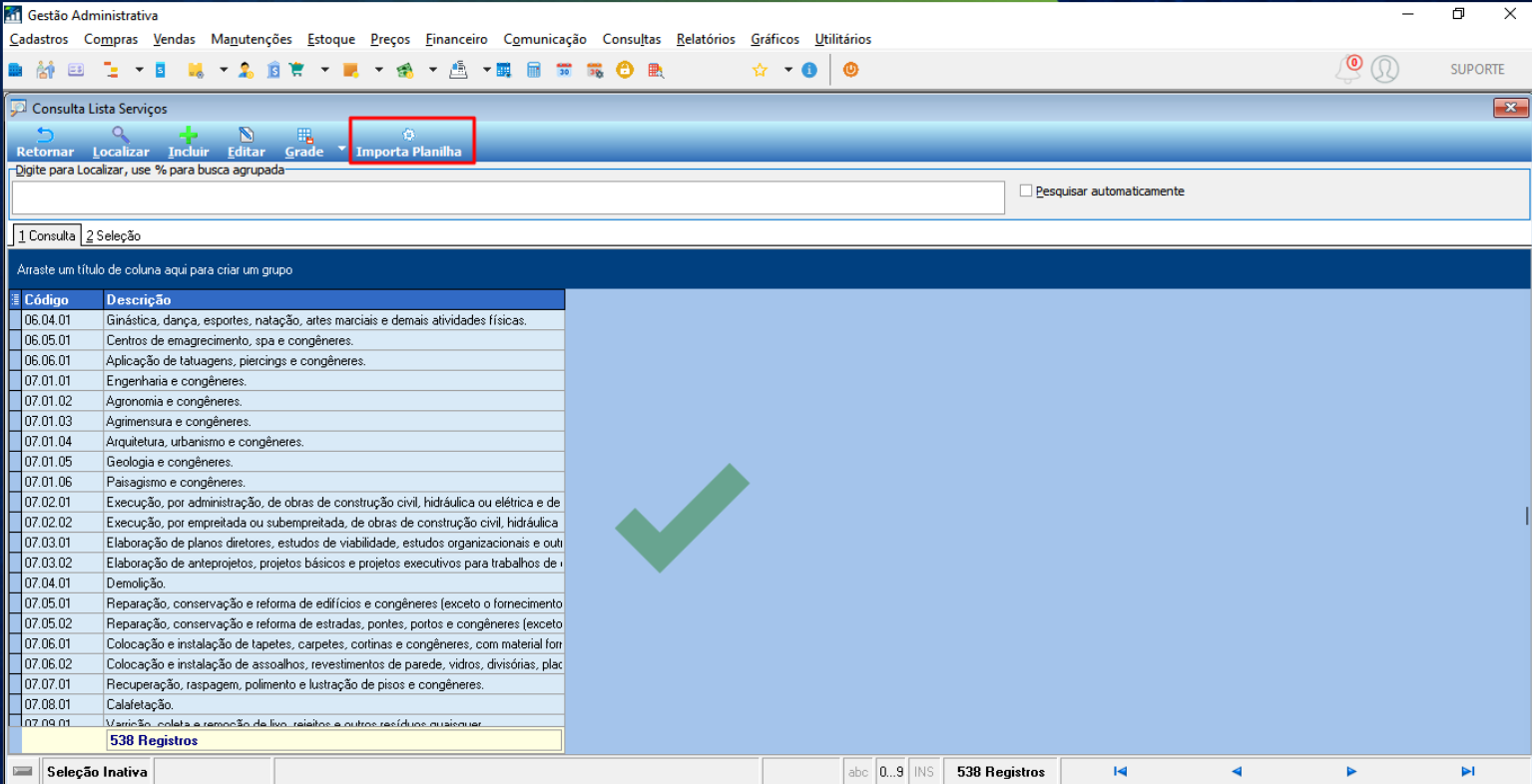
Task: Go to last record navigation button
Action: click(1467, 771)
